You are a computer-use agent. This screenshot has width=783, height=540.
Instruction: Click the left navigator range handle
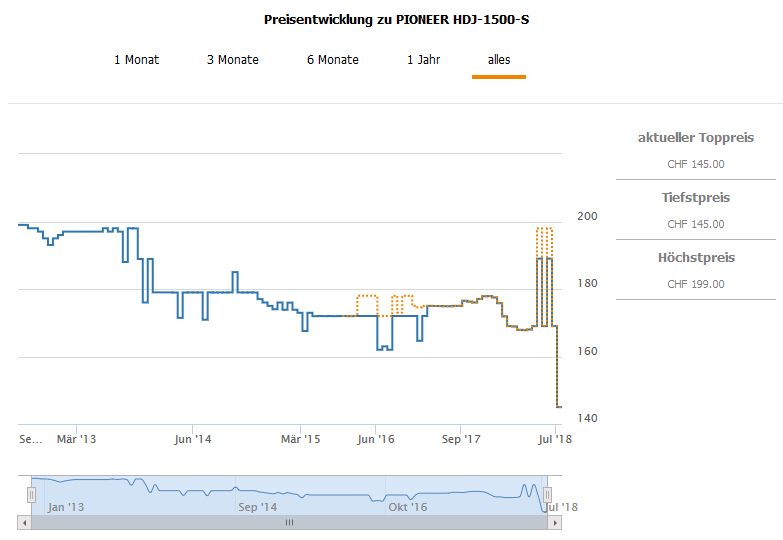(32, 494)
